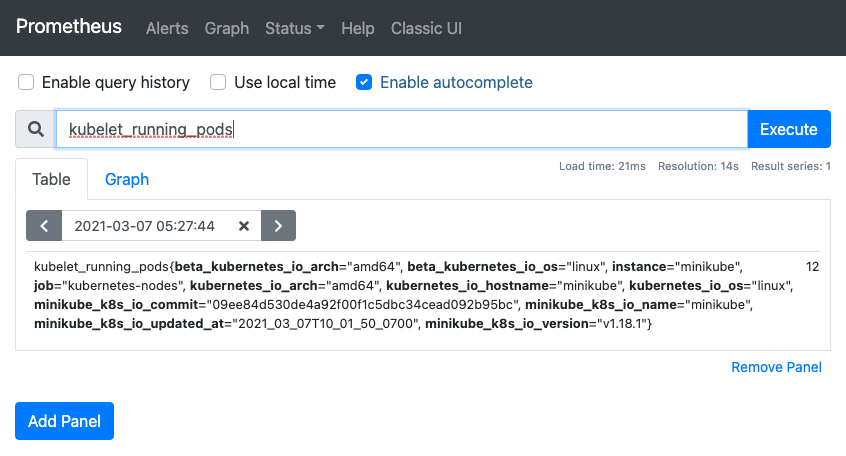Click the Prometheus brand logo

[x=69, y=26]
